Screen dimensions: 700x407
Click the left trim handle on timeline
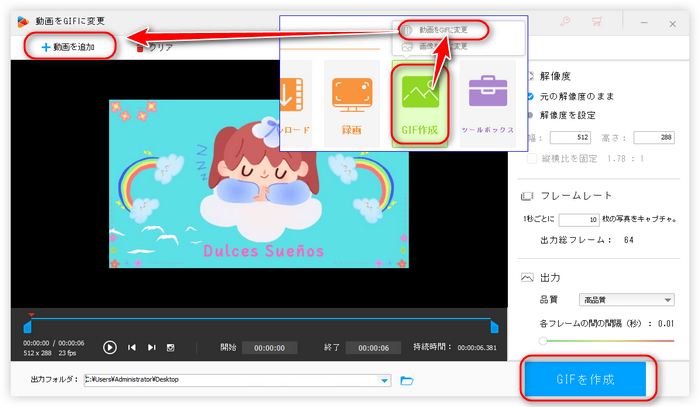point(28,326)
